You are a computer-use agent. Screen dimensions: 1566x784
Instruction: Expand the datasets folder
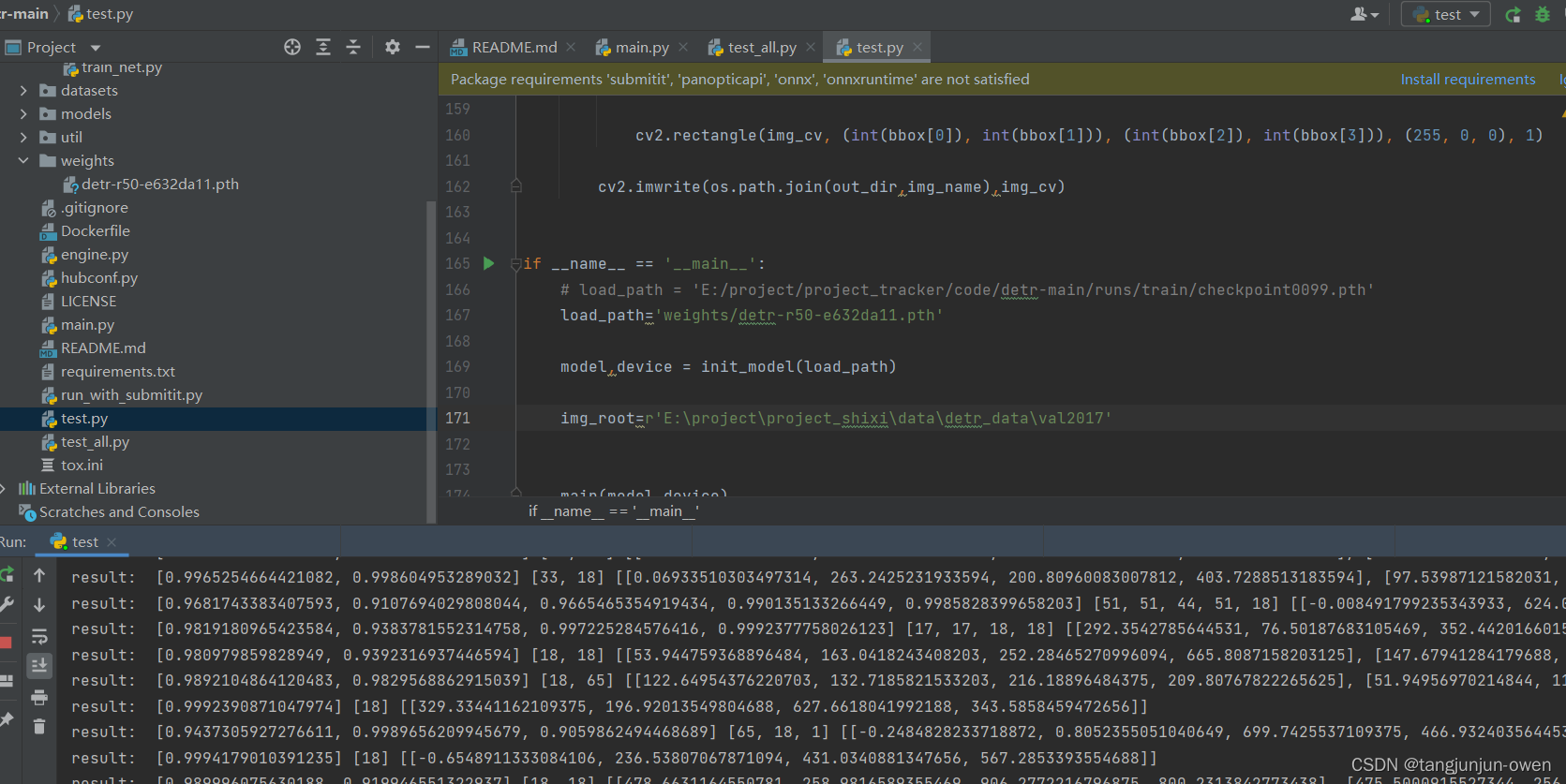click(x=23, y=91)
